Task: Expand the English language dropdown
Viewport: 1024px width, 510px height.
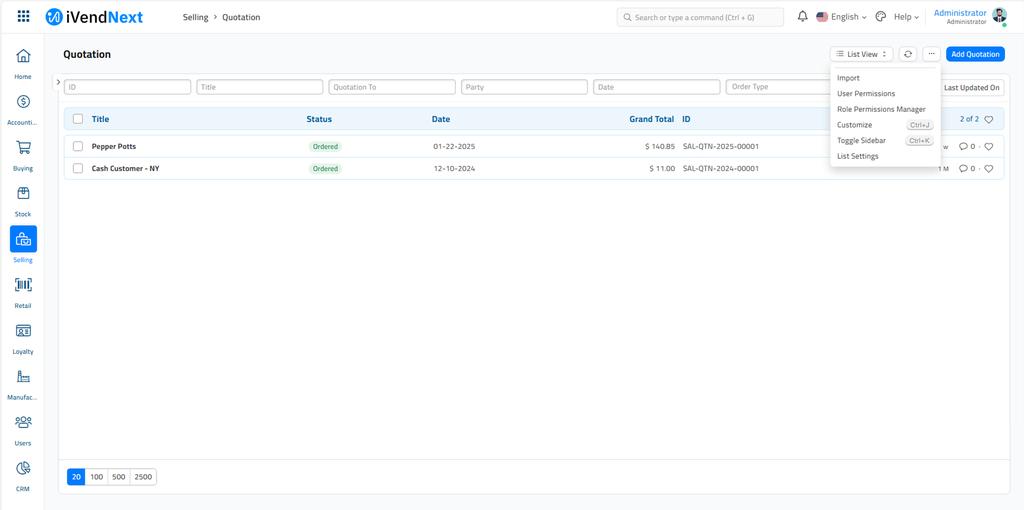Action: 841,17
